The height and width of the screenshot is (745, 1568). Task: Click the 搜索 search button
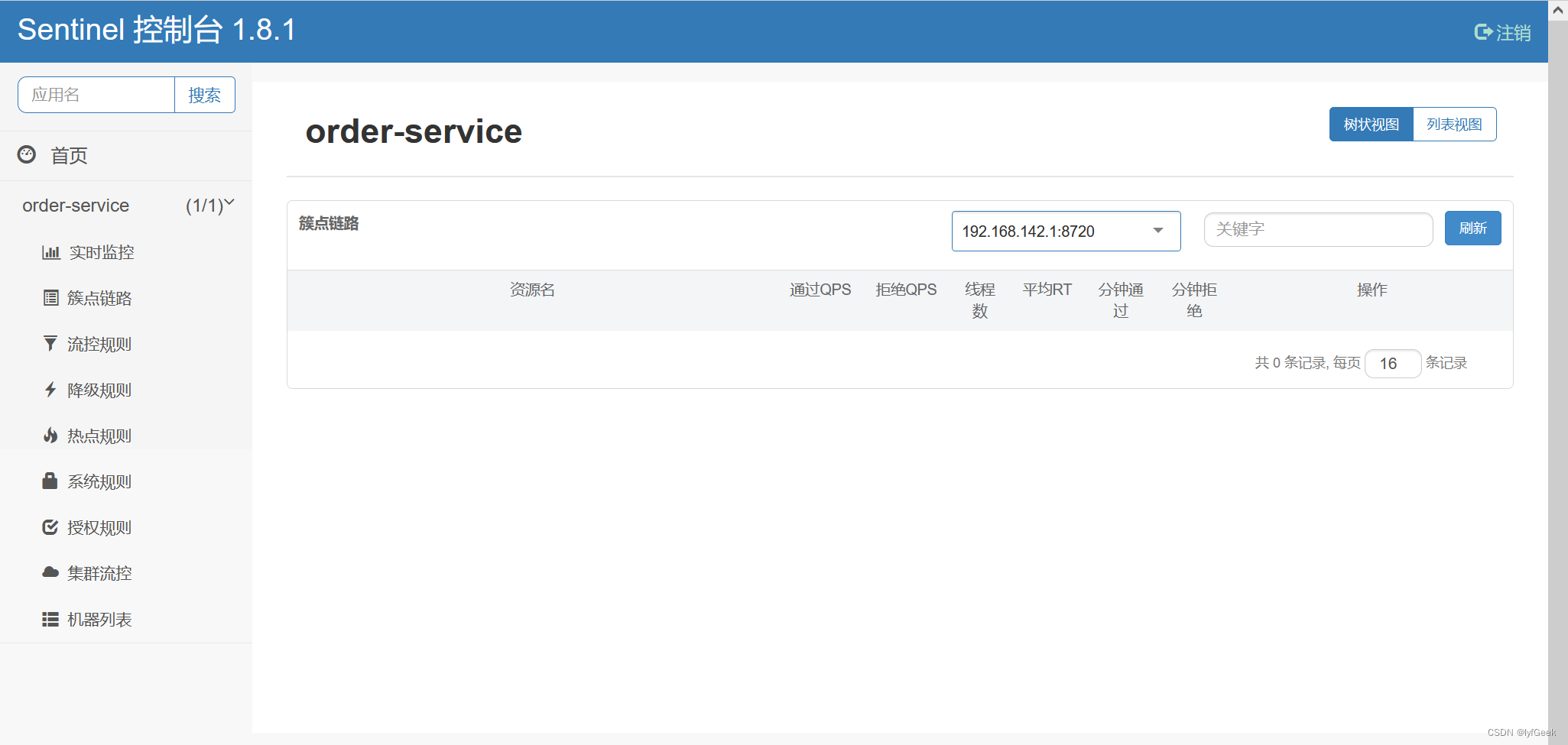tap(204, 95)
